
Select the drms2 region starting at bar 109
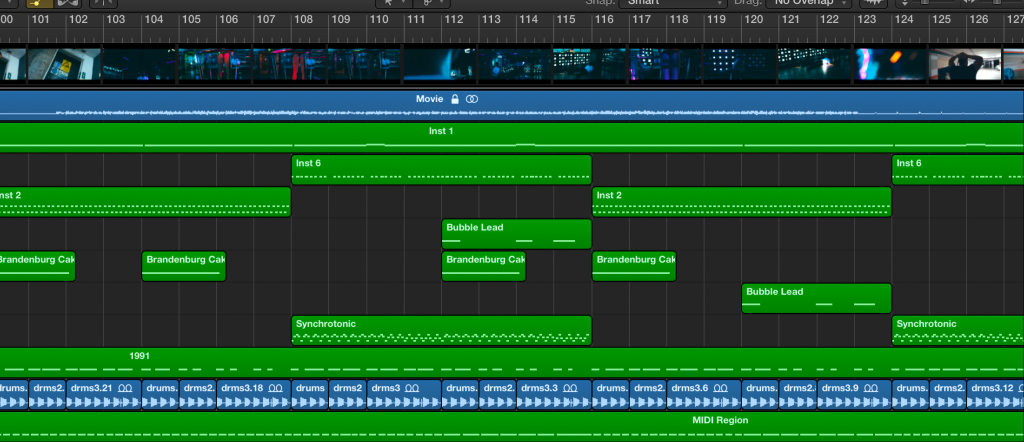[348, 394]
